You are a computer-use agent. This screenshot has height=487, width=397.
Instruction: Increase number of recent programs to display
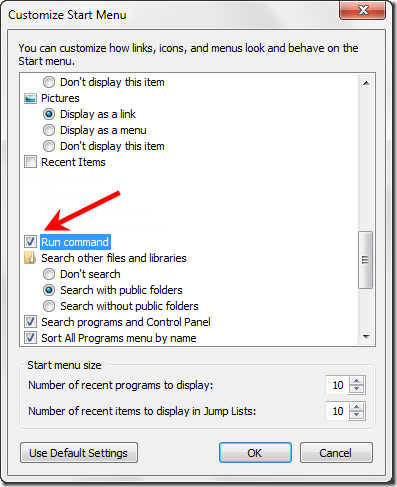tap(357, 381)
